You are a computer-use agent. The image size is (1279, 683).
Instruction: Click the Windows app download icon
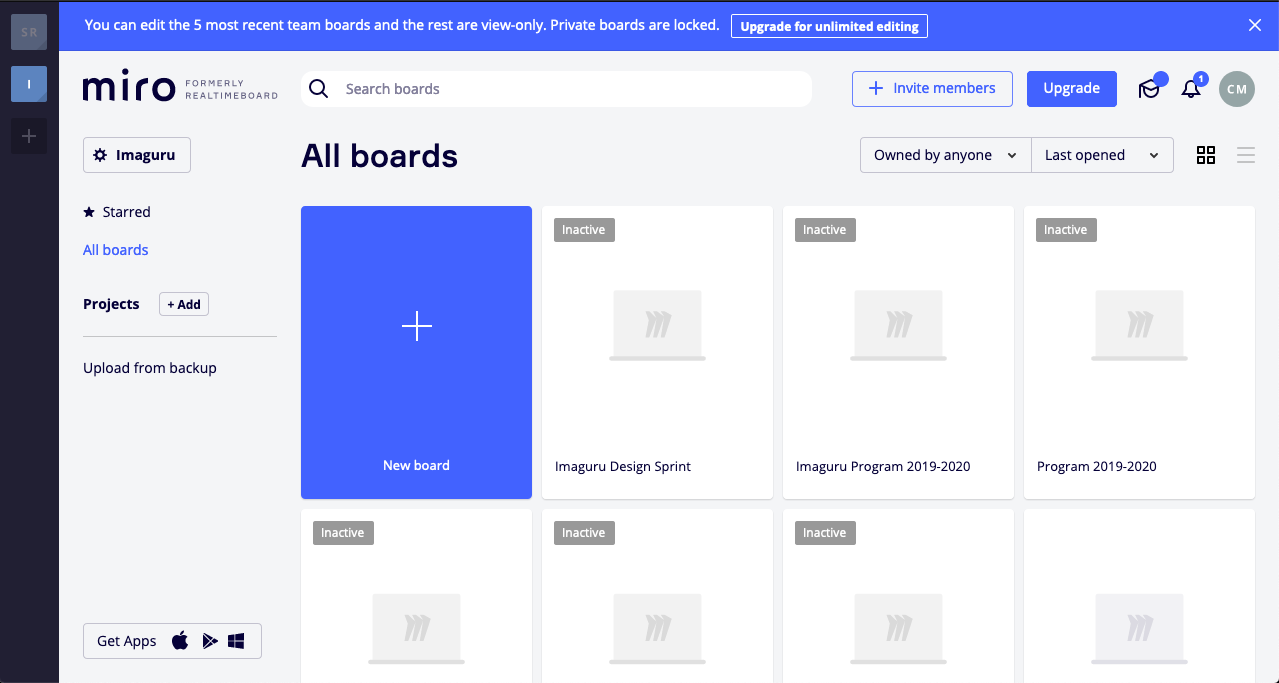[x=236, y=641]
